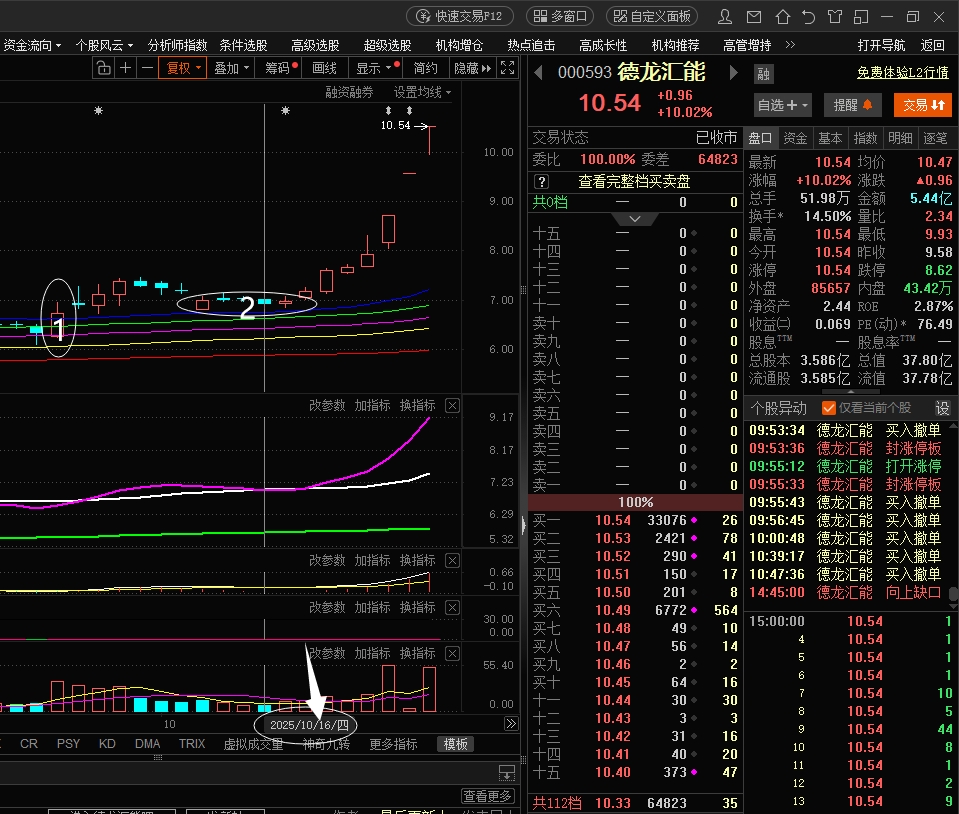The image size is (959, 814).
Task: Open 条件选股 menu item
Action: point(243,45)
